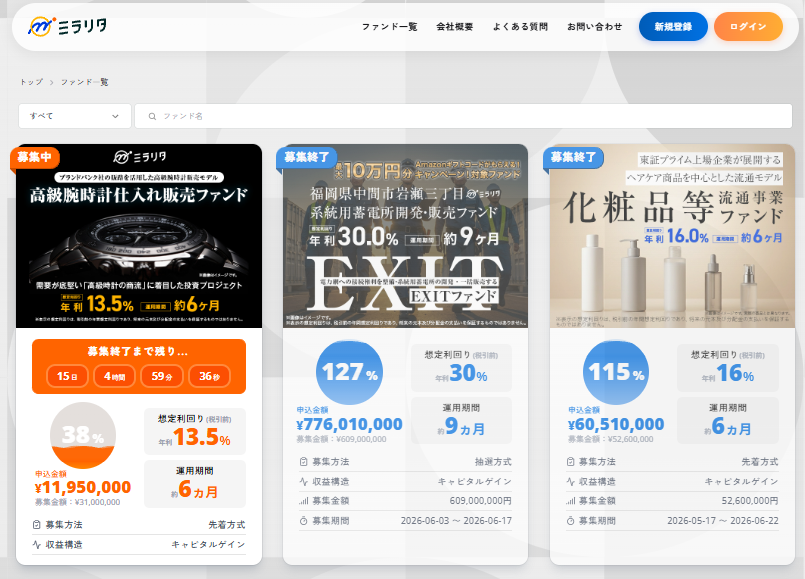Click 募集期間 clock icon on 蓄電所 card

[x=303, y=521]
